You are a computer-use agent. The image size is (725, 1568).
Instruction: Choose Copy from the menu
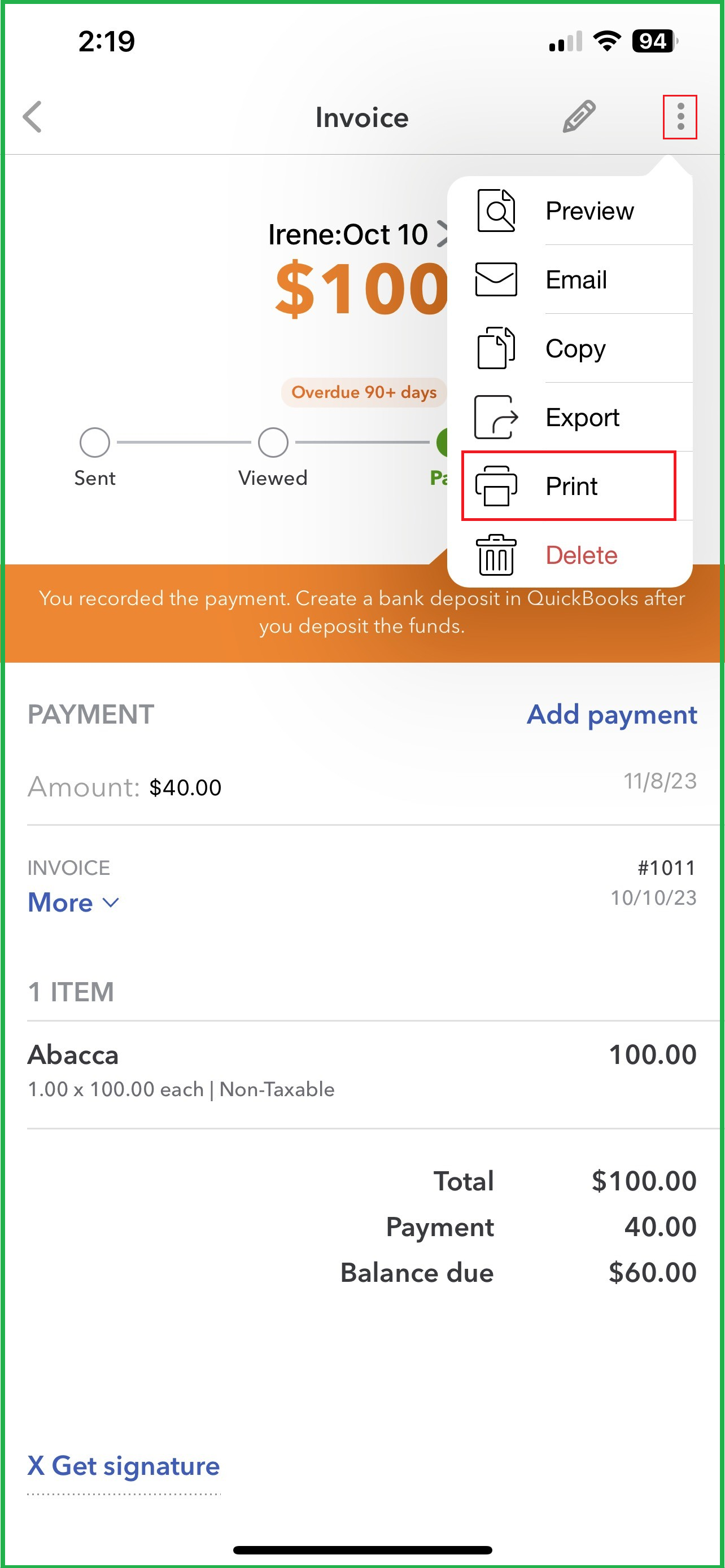(575, 348)
